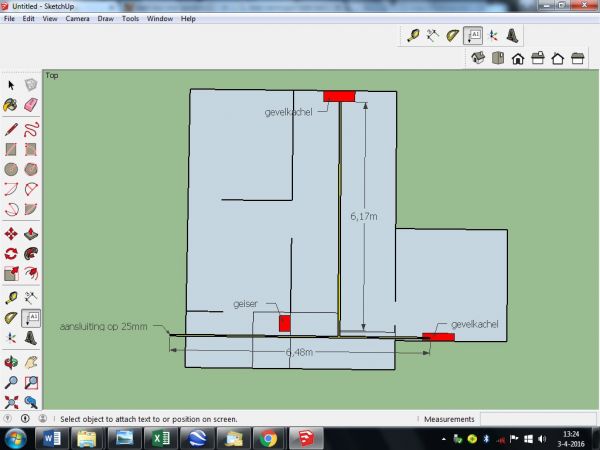This screenshot has width=600, height=450.
Task: Select the Push/Pull tool
Action: click(x=31, y=233)
